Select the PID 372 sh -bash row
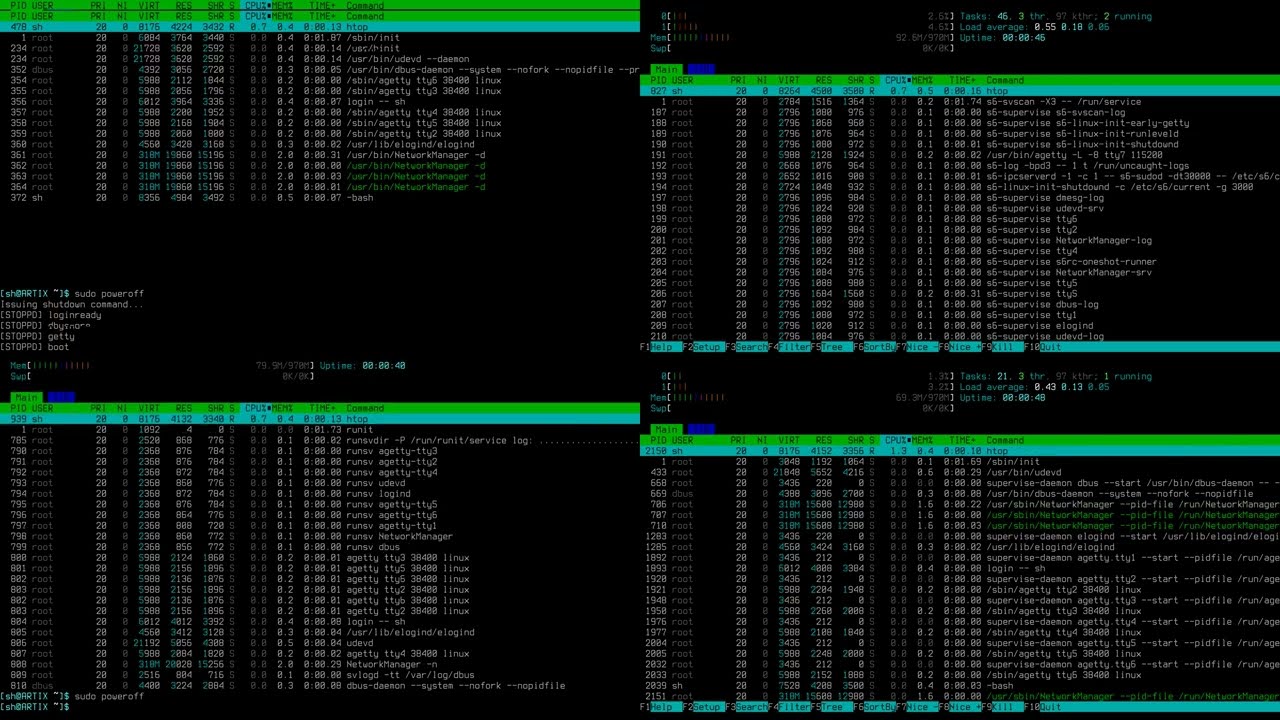 click(x=320, y=198)
